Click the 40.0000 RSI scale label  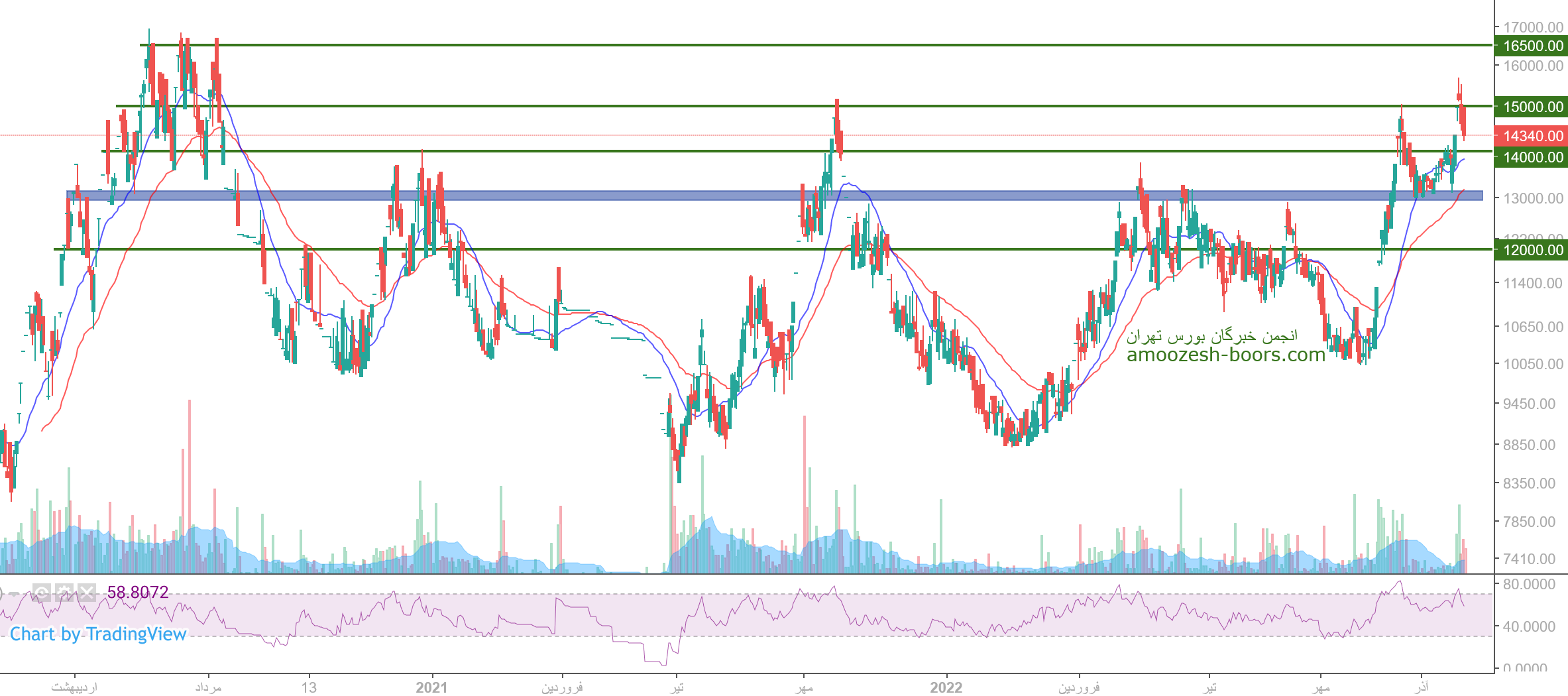tap(1529, 626)
